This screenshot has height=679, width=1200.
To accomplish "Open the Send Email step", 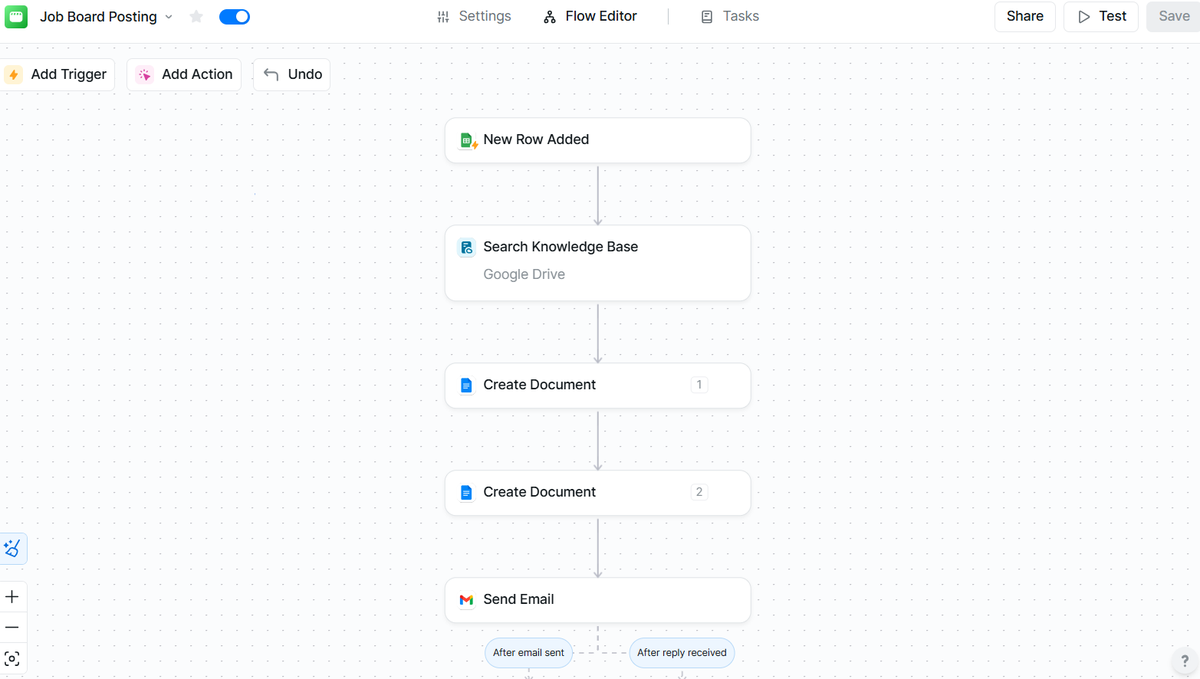I will [x=598, y=600].
